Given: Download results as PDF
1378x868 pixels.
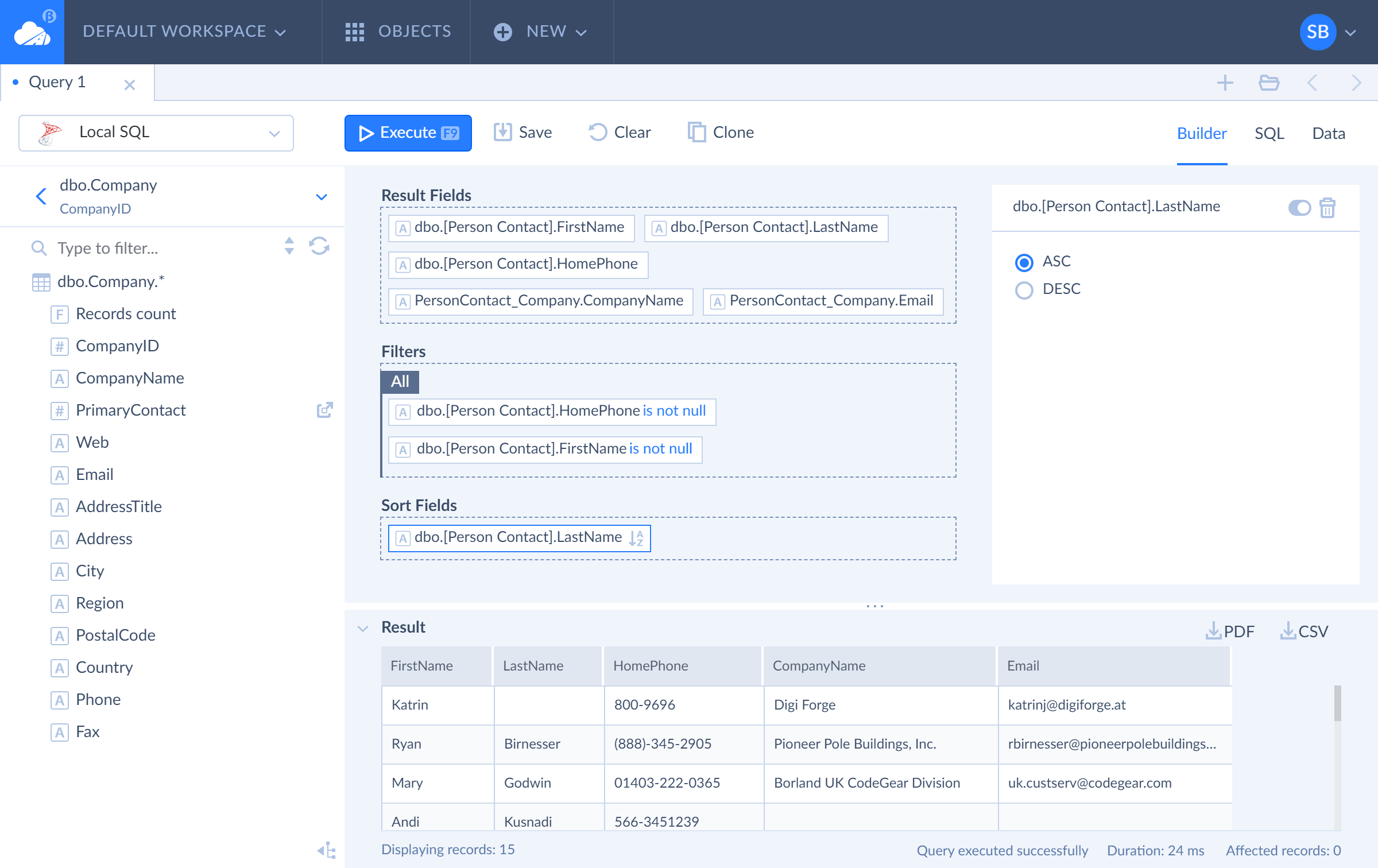Looking at the screenshot, I should (x=1230, y=630).
